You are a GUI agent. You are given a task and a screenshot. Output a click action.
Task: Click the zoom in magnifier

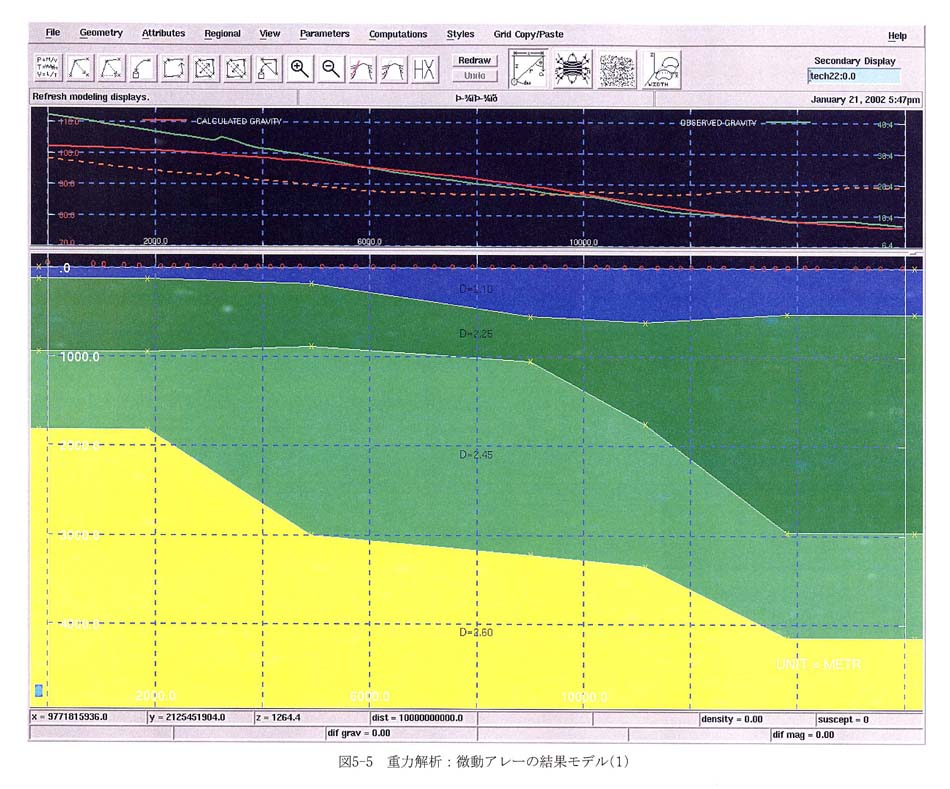[x=299, y=68]
